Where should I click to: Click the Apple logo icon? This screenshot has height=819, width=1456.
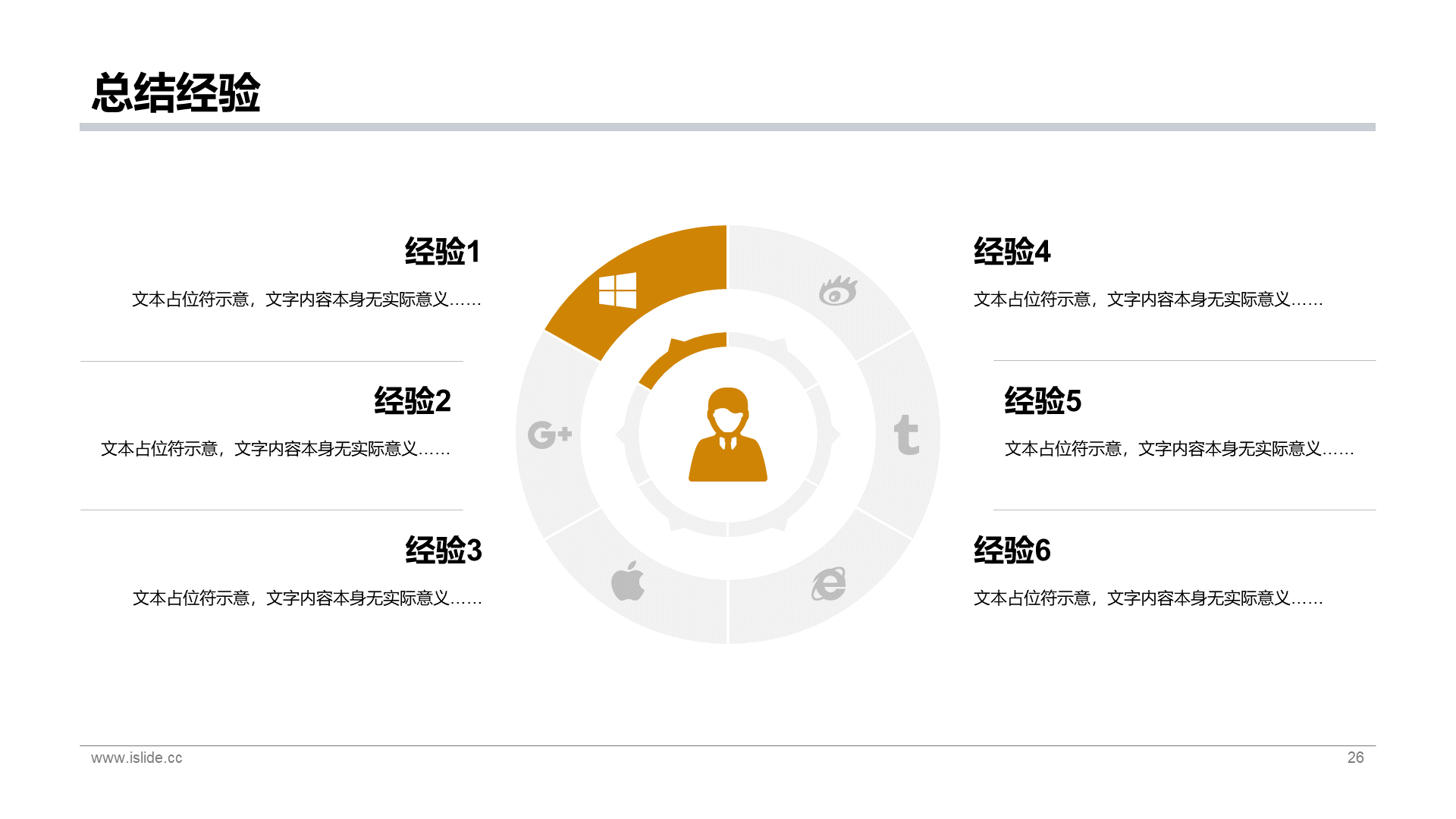coord(628,581)
